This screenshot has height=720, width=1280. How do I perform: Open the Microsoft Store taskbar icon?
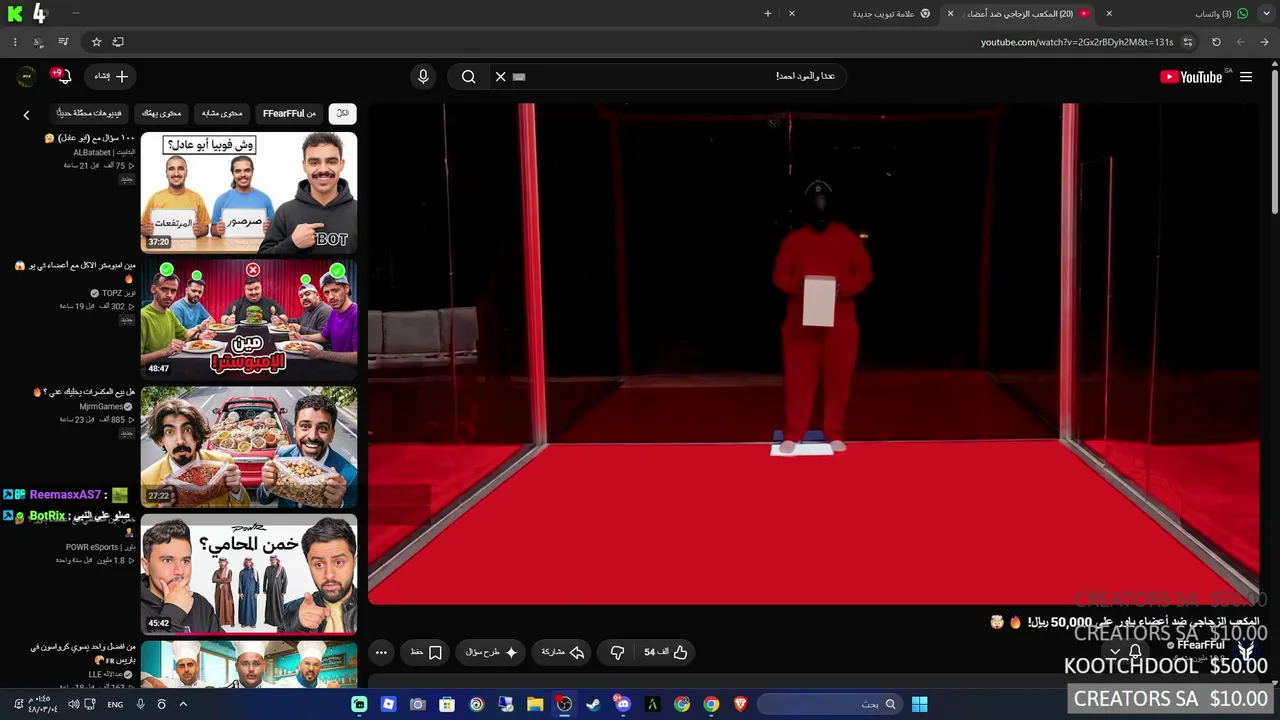[x=447, y=704]
